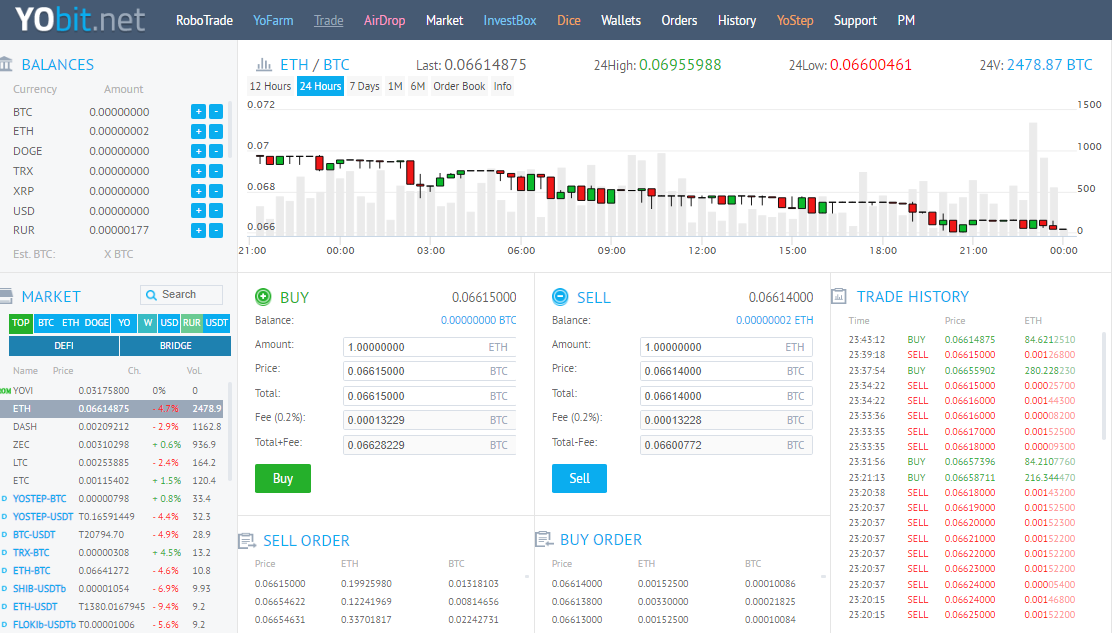Select the DASH row in the market list

(113, 427)
